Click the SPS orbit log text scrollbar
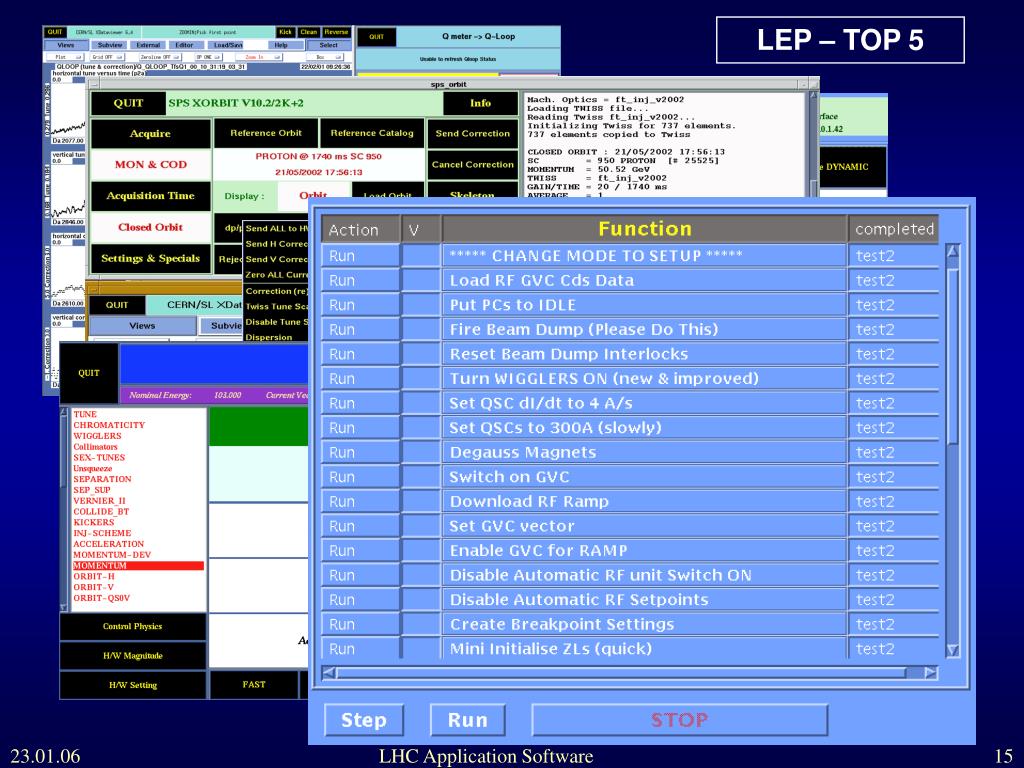The image size is (1024, 768). point(813,142)
